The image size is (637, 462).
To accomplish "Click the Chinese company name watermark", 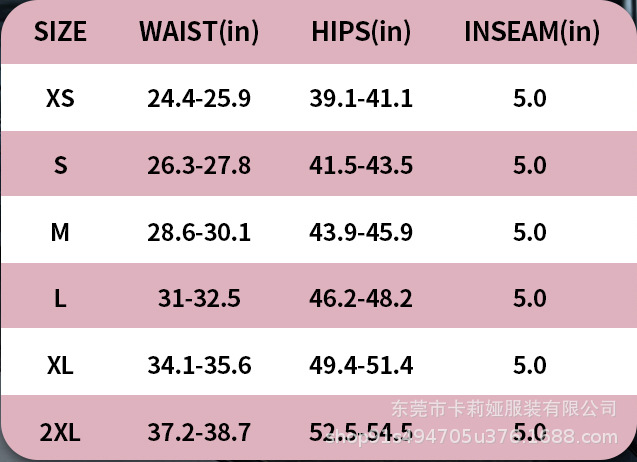I will pyautogui.click(x=502, y=408).
